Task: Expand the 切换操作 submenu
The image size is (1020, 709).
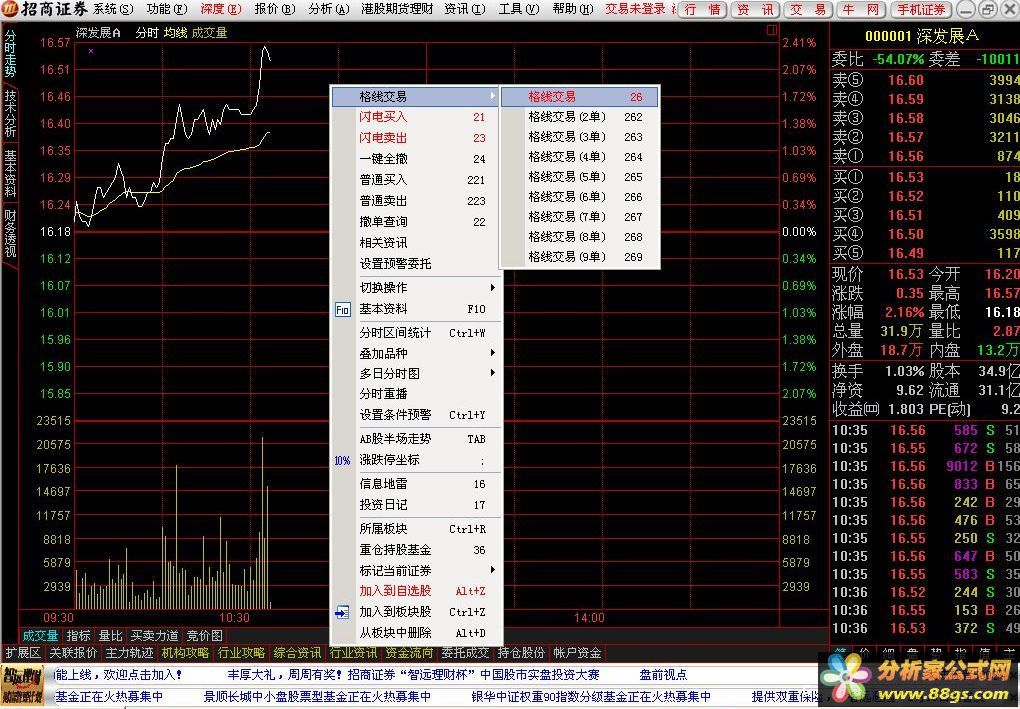Action: point(492,288)
